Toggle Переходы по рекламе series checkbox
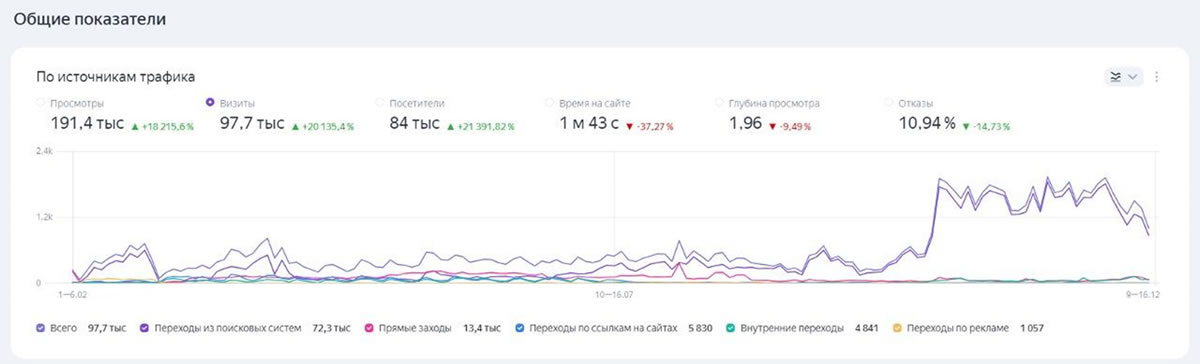 897,327
